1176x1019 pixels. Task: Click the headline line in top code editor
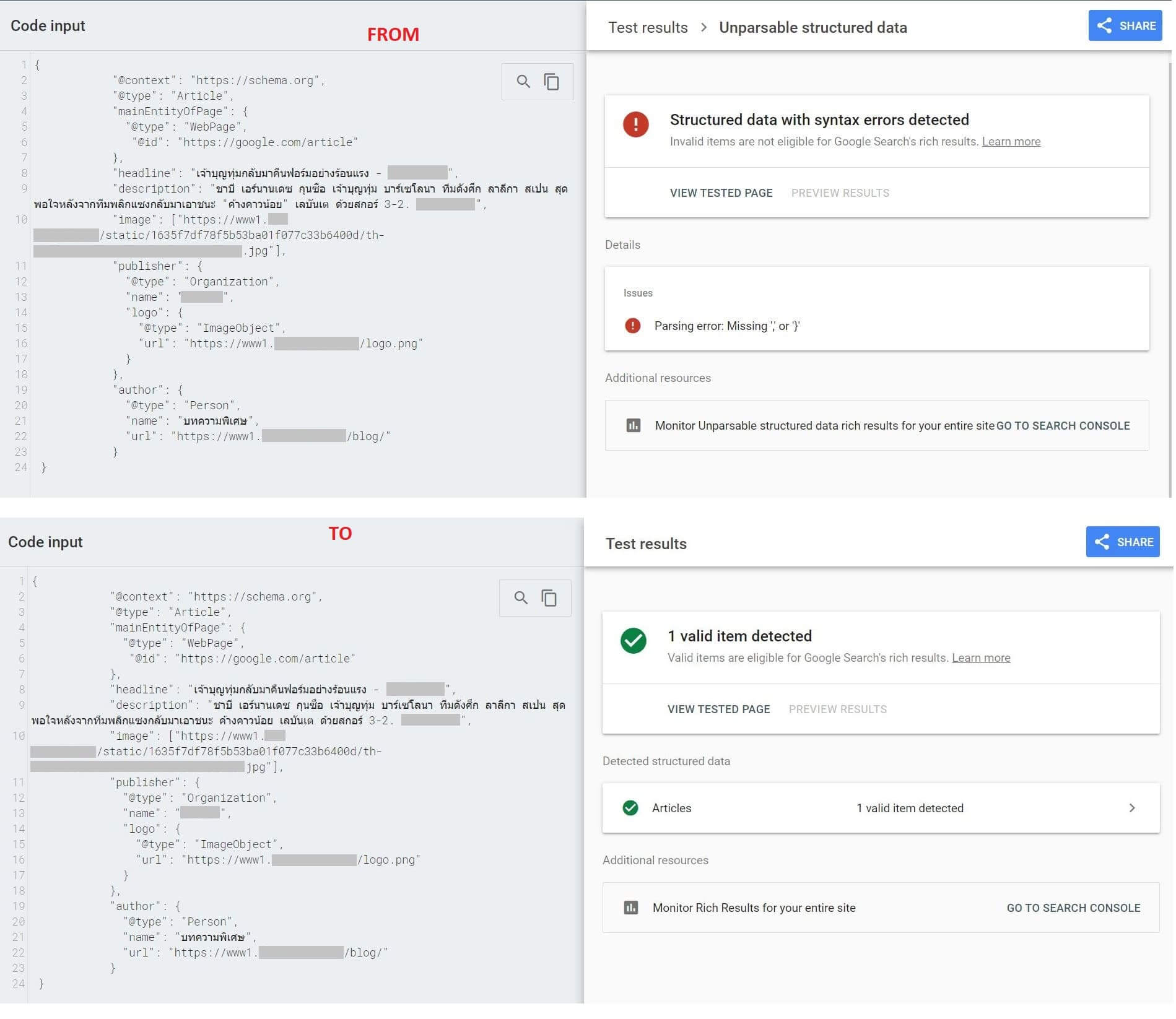[x=285, y=173]
